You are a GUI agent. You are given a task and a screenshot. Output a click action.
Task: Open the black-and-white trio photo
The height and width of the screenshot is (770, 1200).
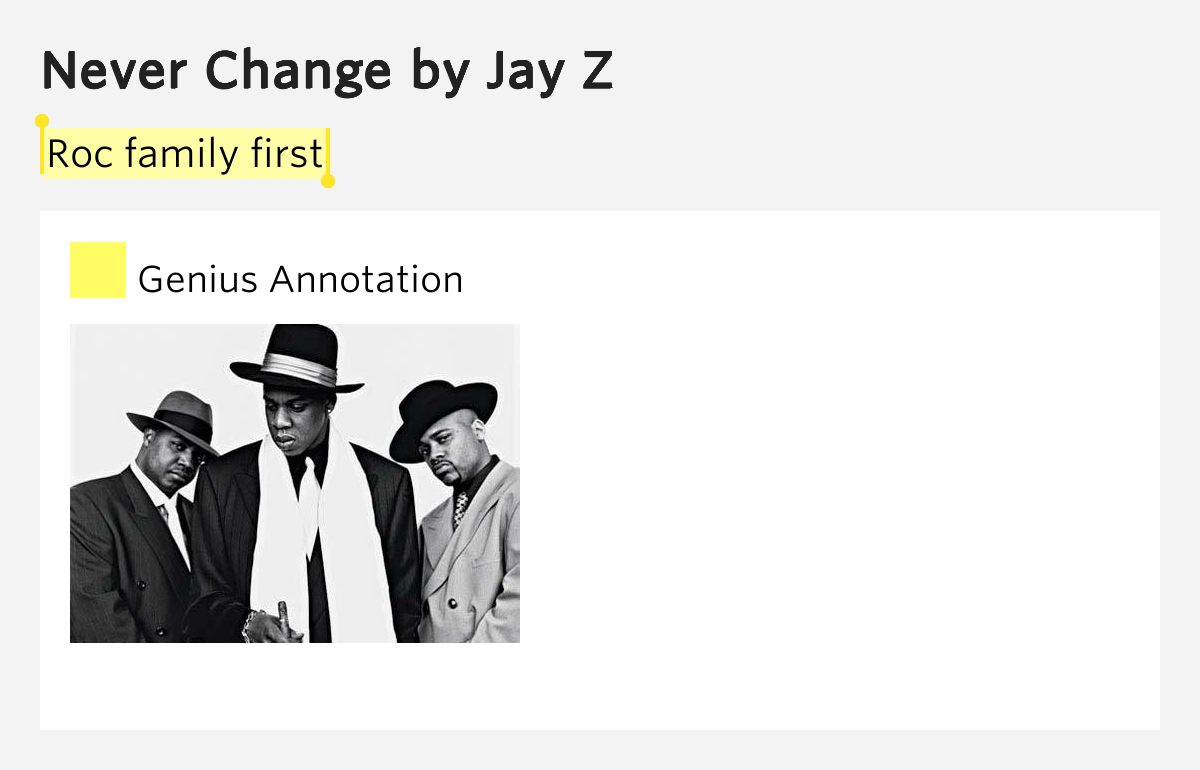pos(294,483)
